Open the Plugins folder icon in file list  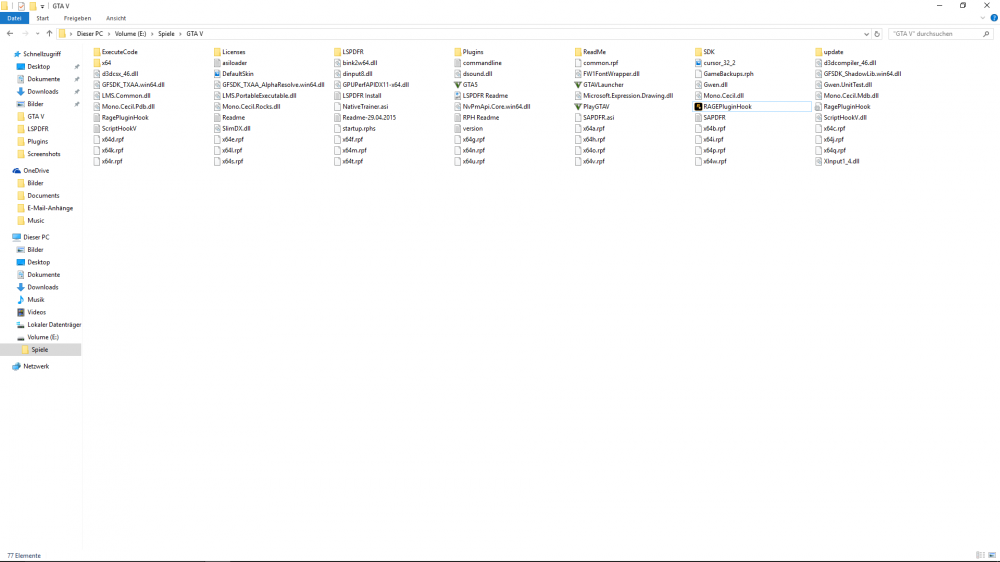click(457, 52)
